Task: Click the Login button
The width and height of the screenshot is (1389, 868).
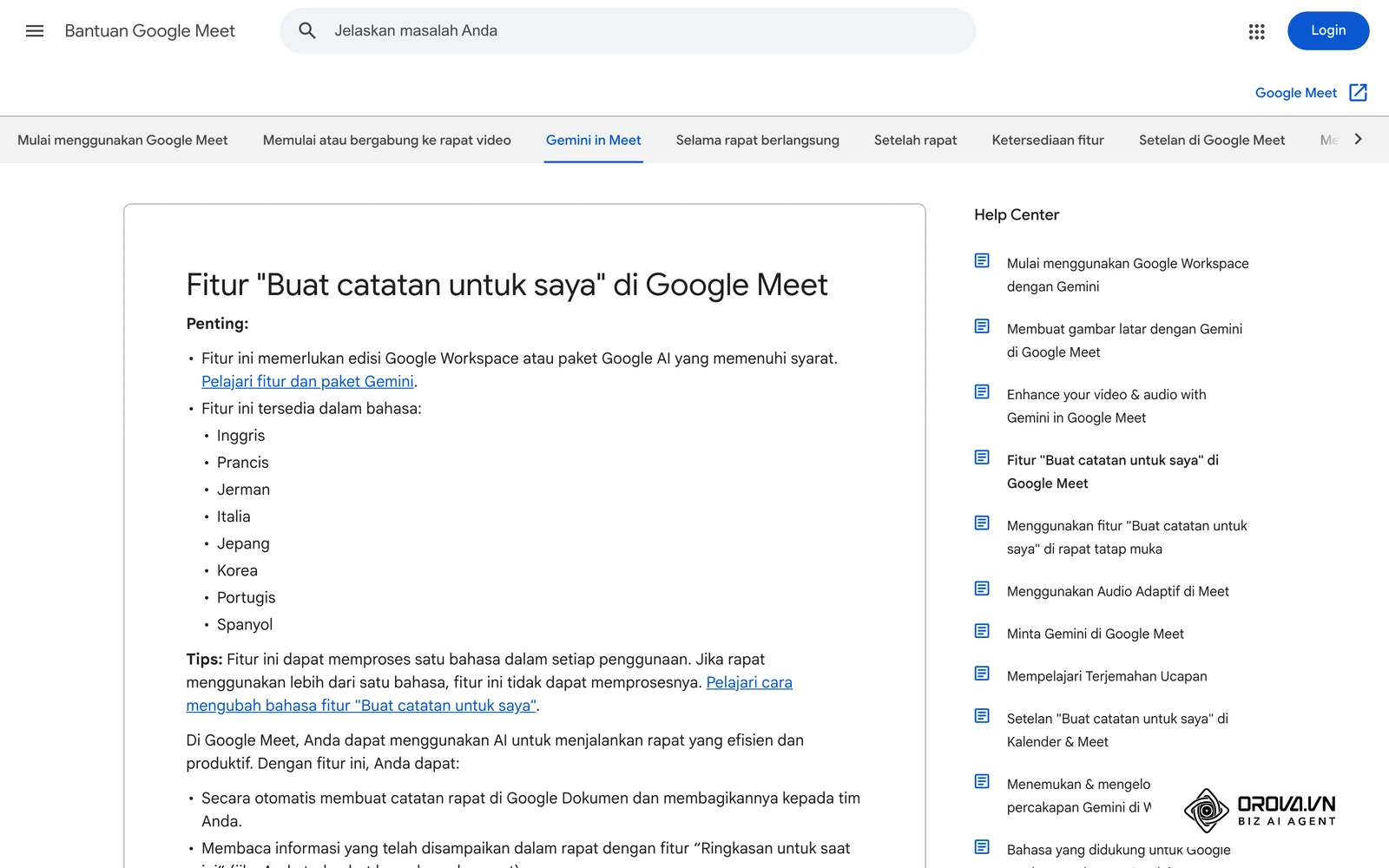Action: pyautogui.click(x=1328, y=30)
